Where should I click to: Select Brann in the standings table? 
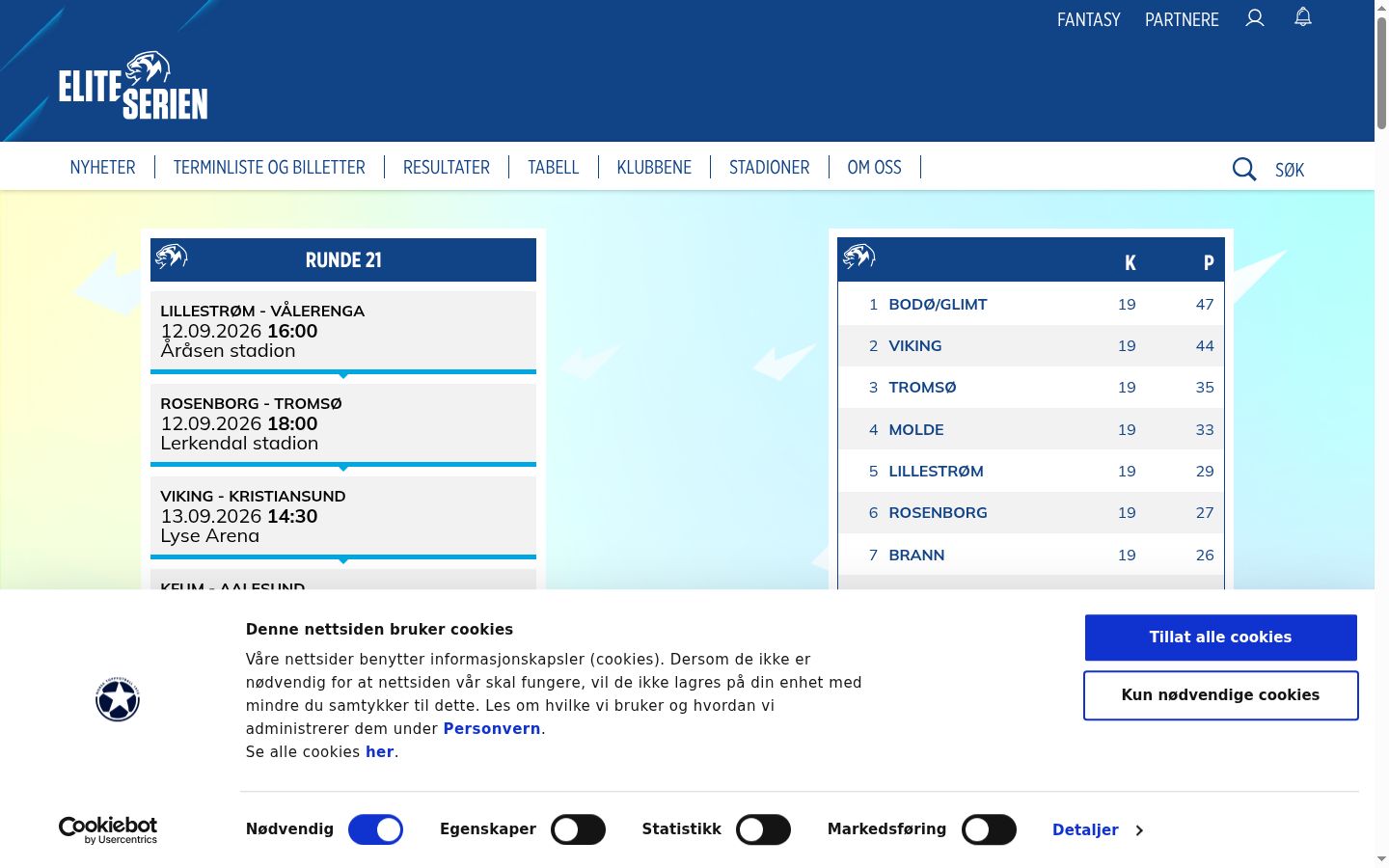(916, 555)
